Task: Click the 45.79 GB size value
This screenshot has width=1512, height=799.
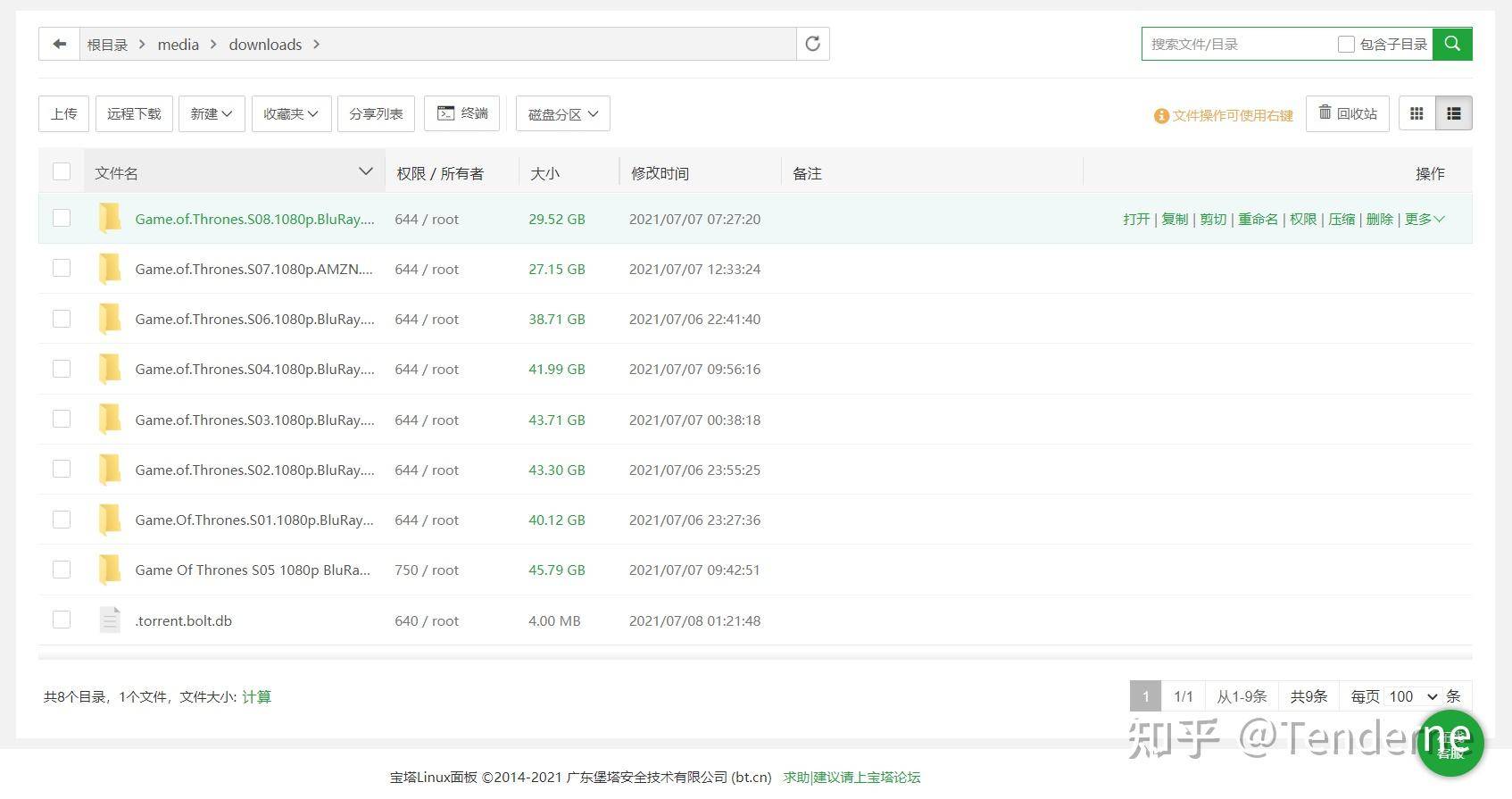Action: pyautogui.click(x=557, y=570)
